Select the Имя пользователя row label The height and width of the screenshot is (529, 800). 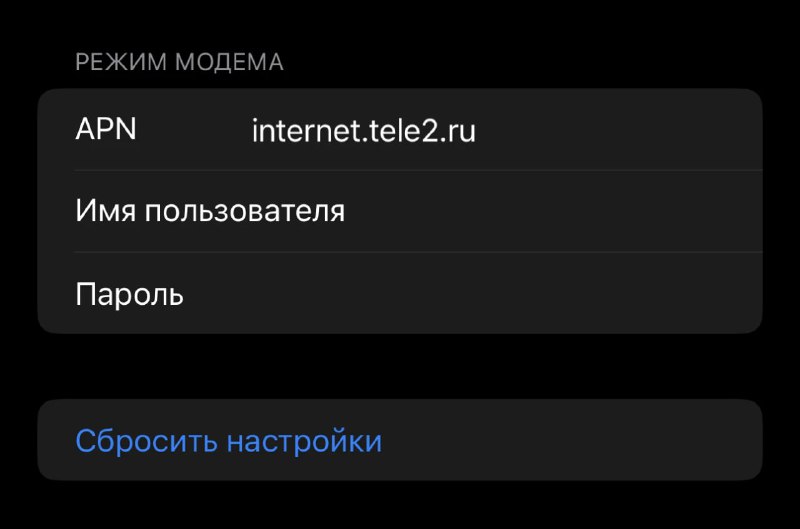[x=210, y=211]
